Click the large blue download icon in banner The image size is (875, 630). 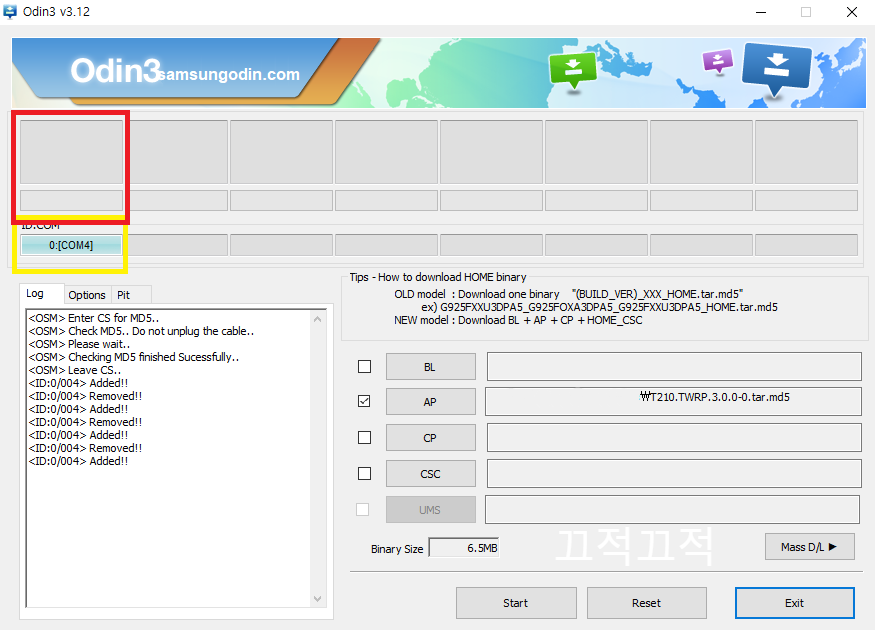tap(776, 69)
